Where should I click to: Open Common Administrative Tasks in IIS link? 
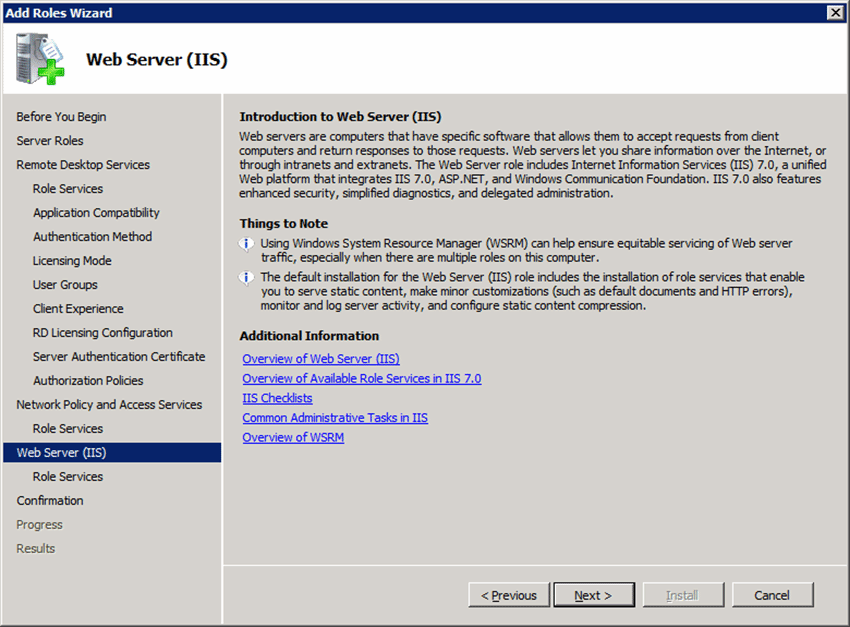tap(335, 418)
